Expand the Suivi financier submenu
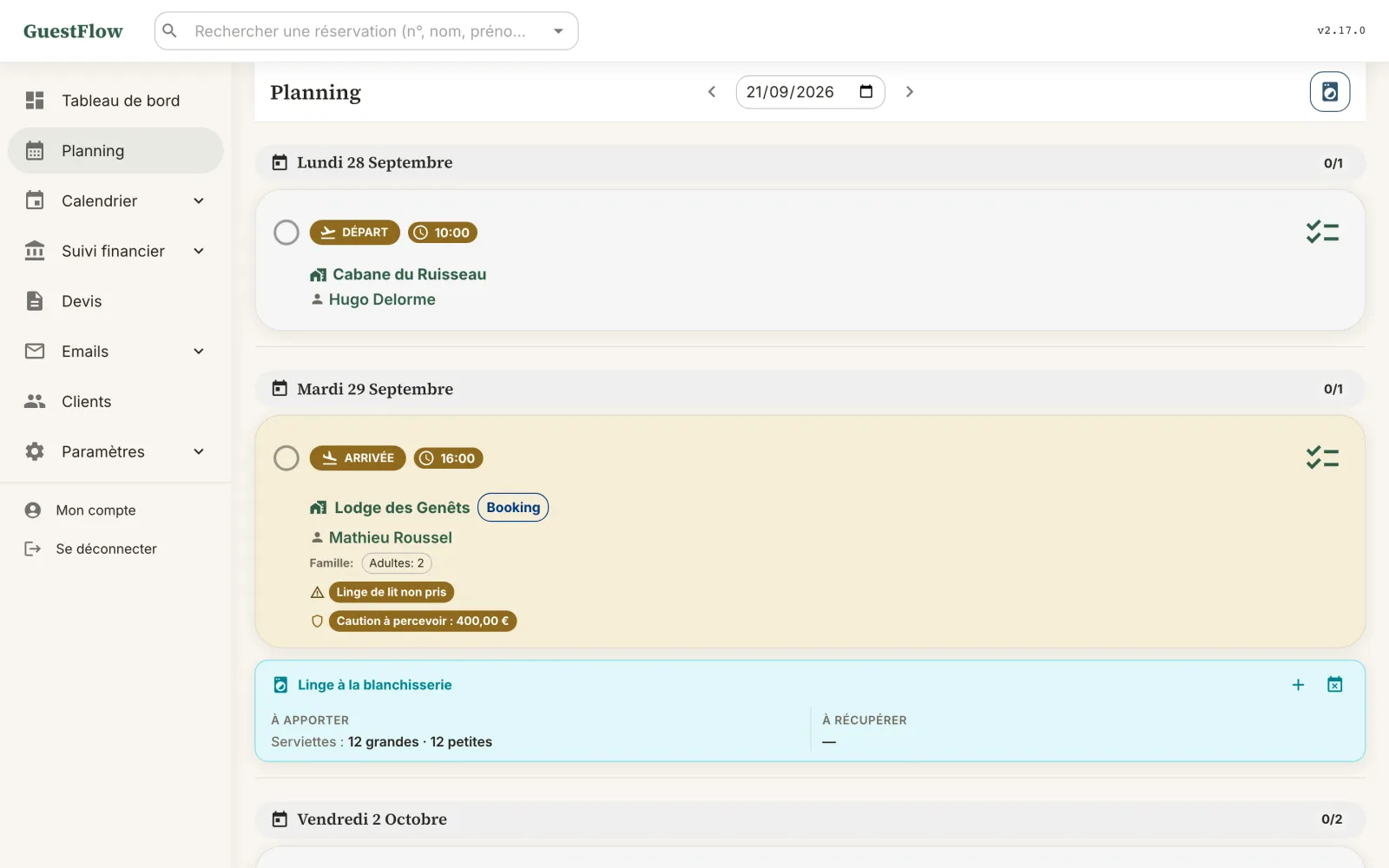 (199, 251)
